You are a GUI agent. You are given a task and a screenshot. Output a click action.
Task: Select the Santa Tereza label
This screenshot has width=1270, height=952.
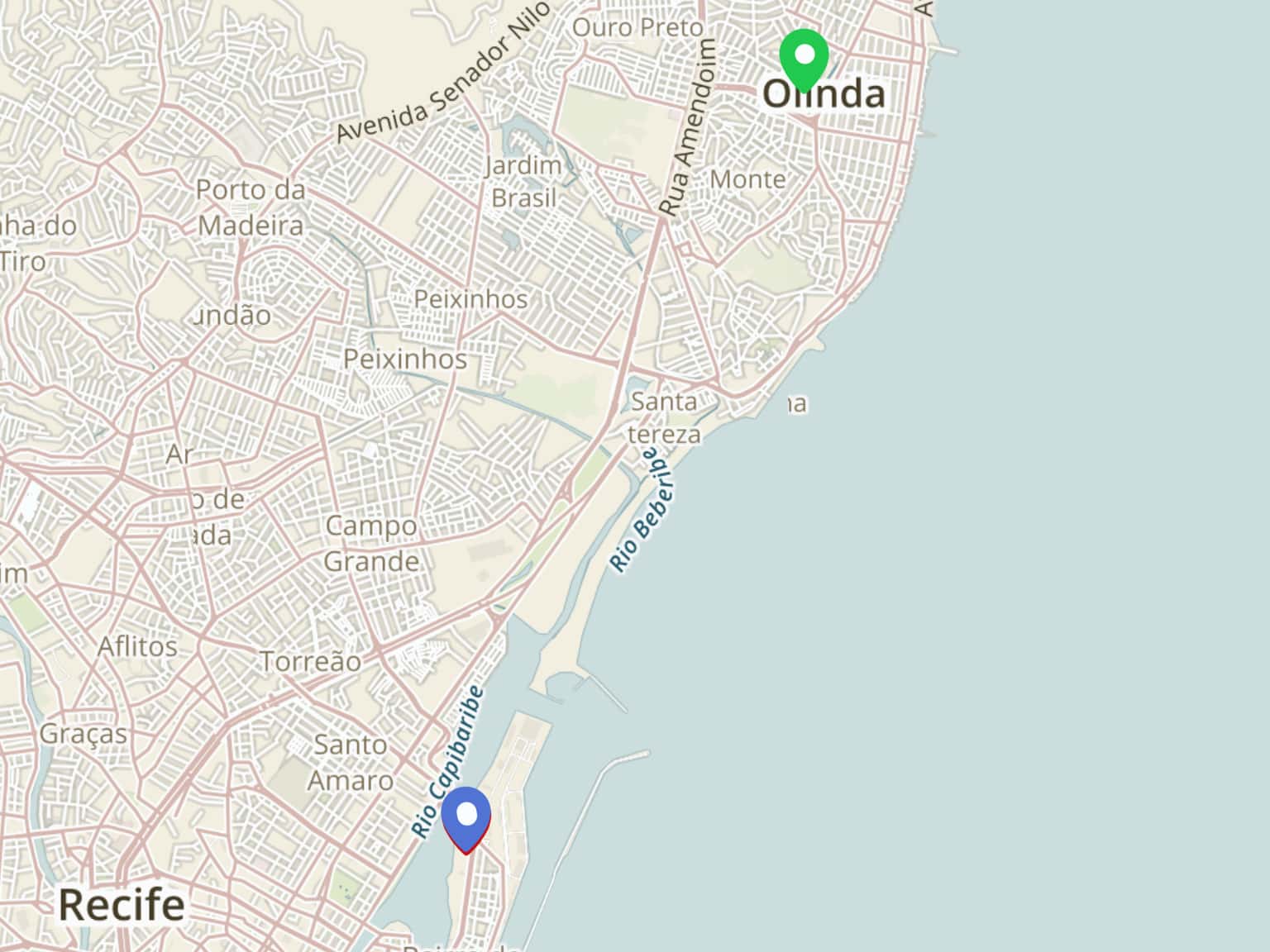(x=665, y=417)
